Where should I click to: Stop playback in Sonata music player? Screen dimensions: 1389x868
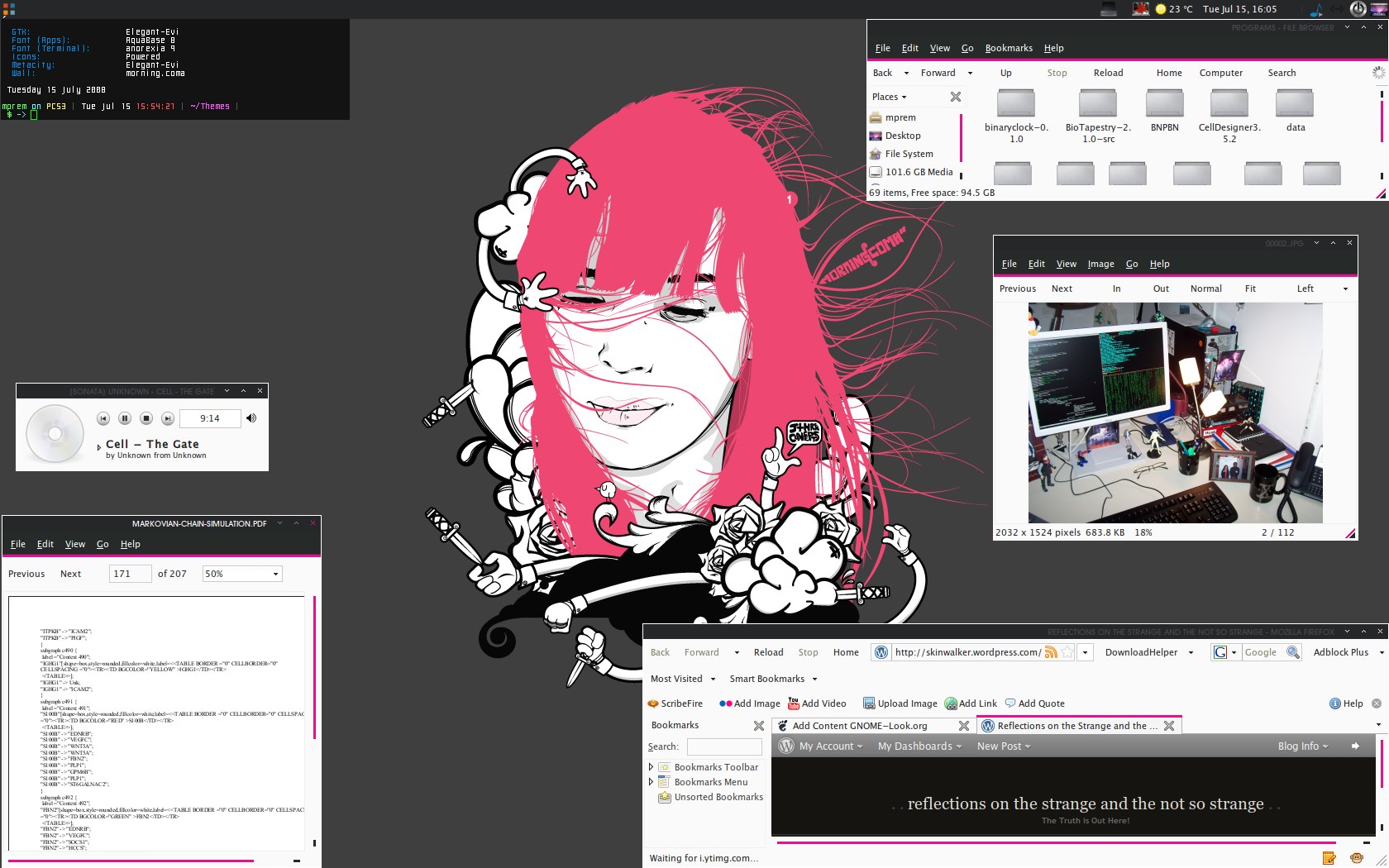[x=146, y=418]
